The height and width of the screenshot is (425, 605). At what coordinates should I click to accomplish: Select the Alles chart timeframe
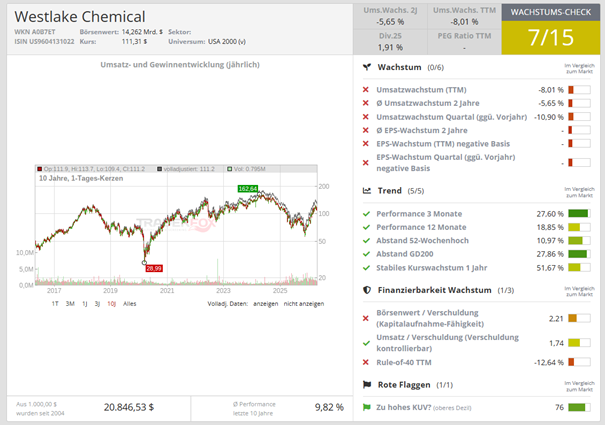pyautogui.click(x=130, y=304)
